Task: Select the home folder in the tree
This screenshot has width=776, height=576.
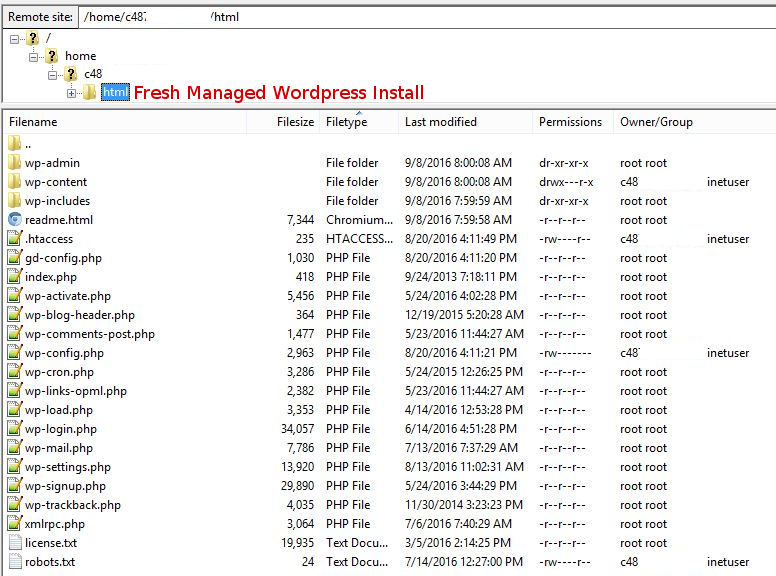Action: 81,56
